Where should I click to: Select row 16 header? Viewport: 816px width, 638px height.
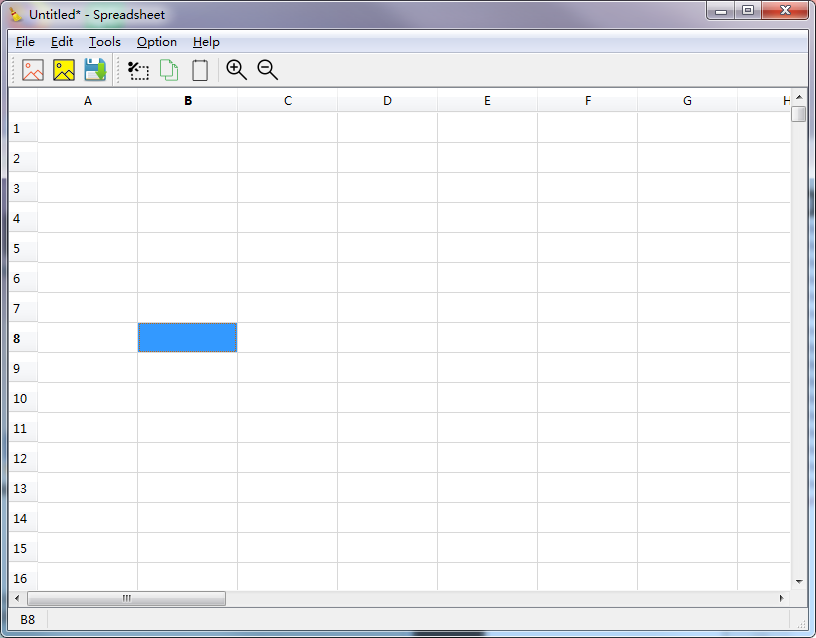pos(23,577)
